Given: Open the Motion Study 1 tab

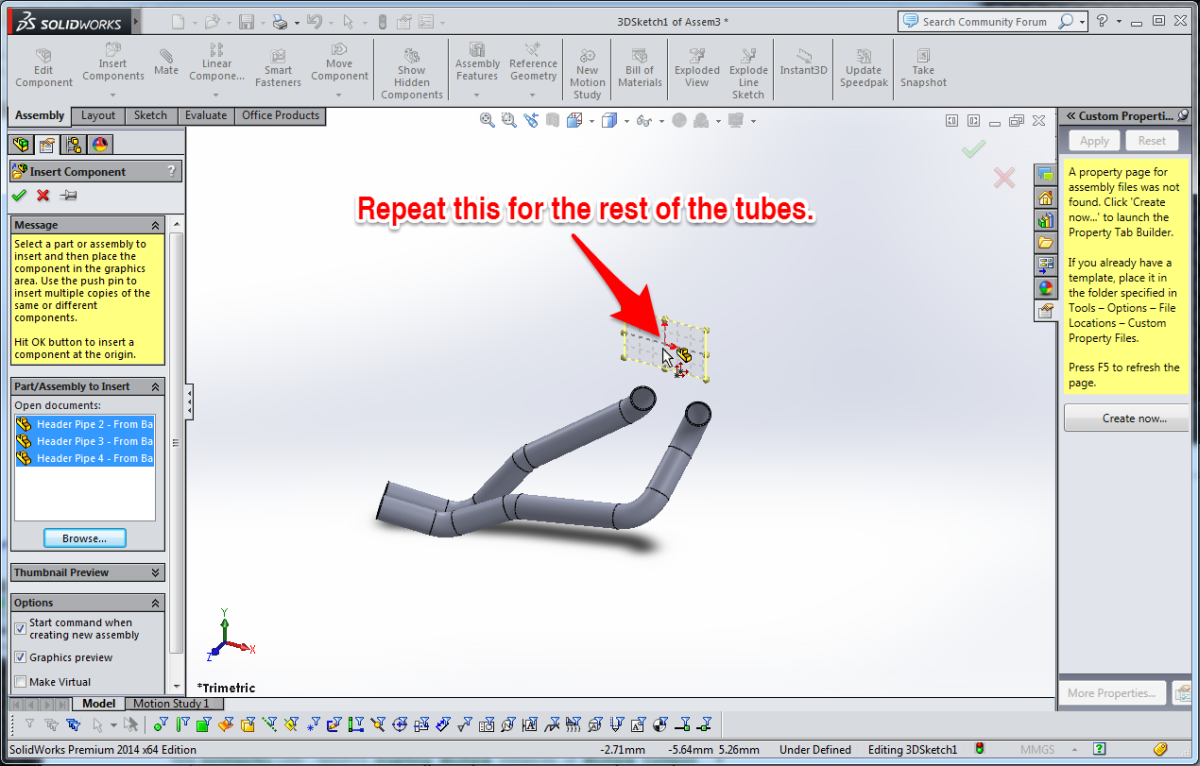Looking at the screenshot, I should tap(171, 704).
